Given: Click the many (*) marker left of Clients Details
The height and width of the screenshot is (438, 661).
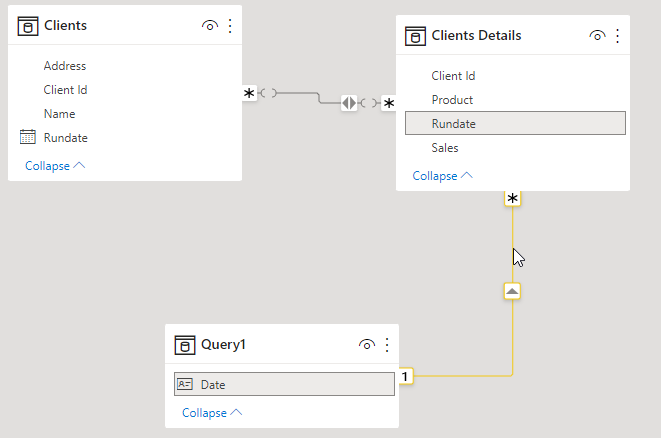Looking at the screenshot, I should (x=389, y=103).
